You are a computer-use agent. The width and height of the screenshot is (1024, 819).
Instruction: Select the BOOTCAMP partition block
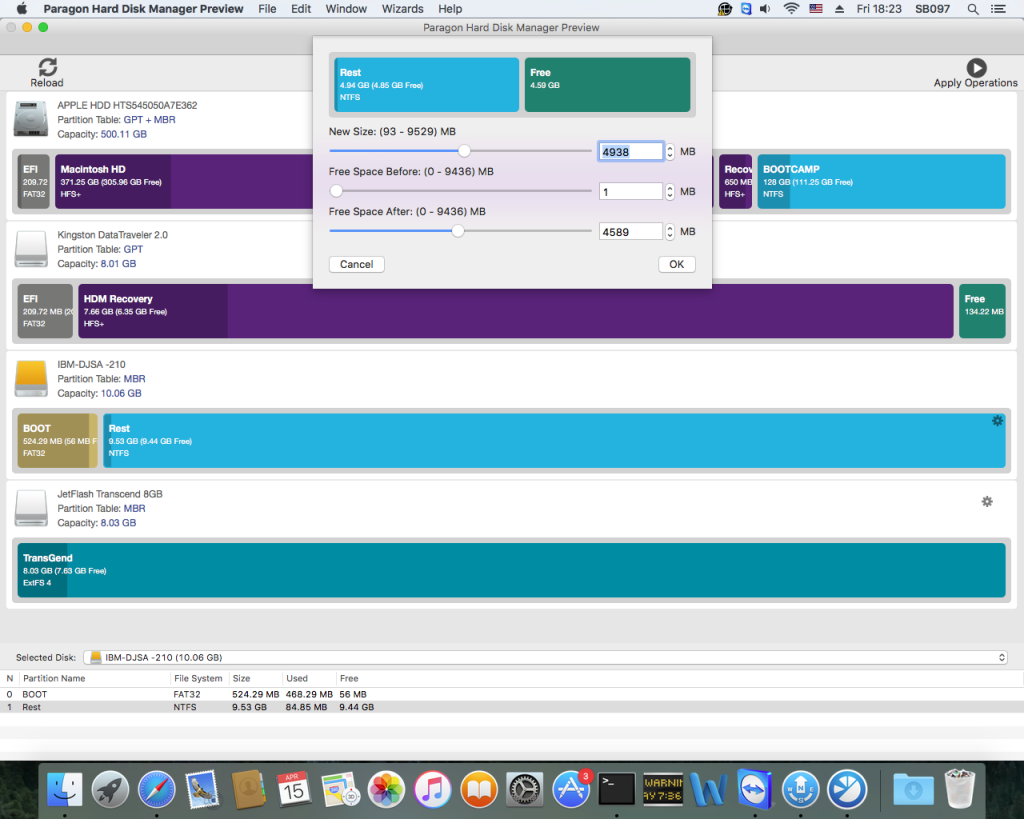(x=881, y=182)
